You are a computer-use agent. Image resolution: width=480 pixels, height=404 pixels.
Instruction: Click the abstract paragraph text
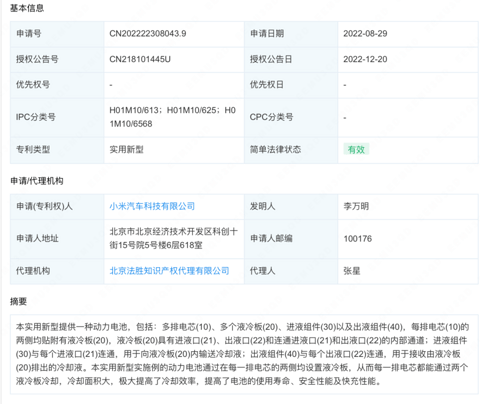coord(243,354)
